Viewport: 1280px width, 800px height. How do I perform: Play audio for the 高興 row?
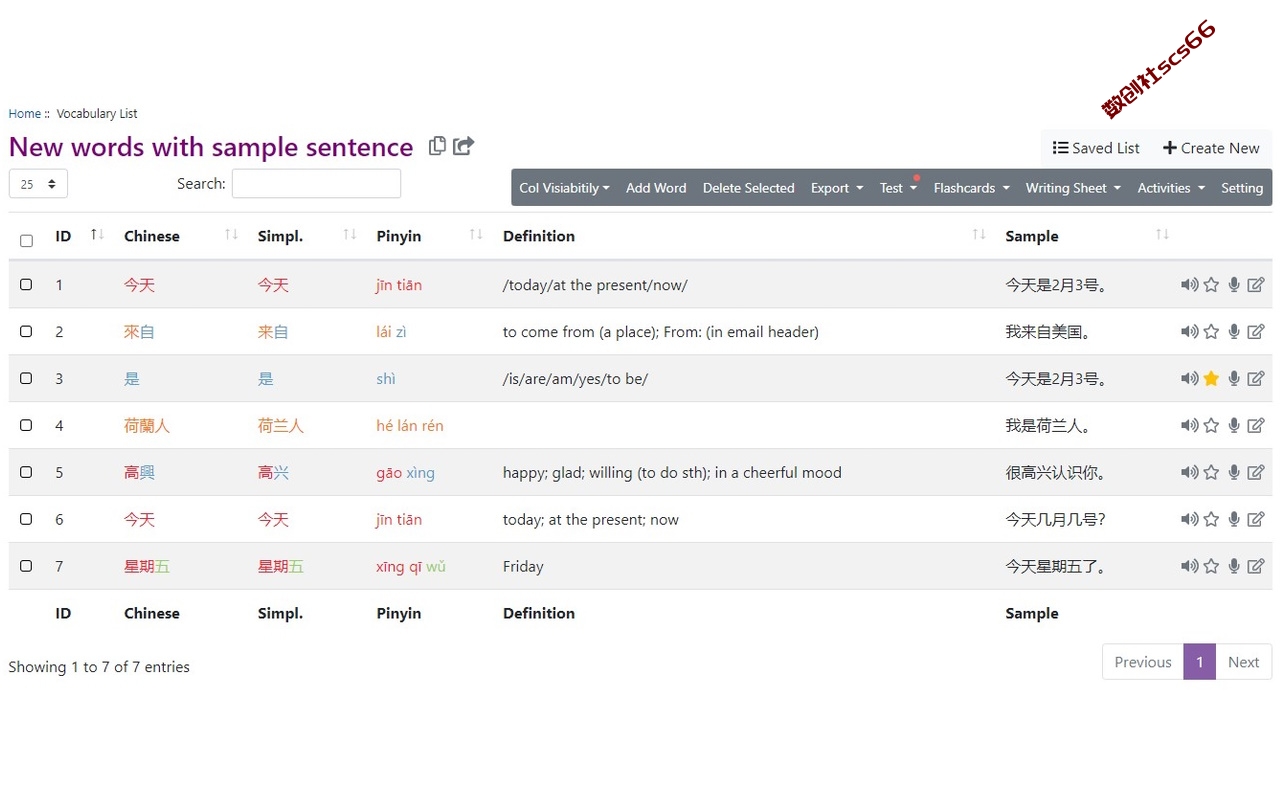1189,473
